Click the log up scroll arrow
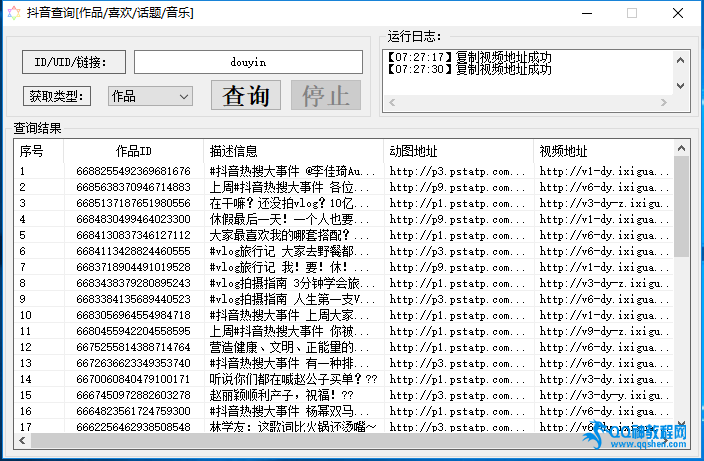This screenshot has width=704, height=461. (x=681, y=60)
